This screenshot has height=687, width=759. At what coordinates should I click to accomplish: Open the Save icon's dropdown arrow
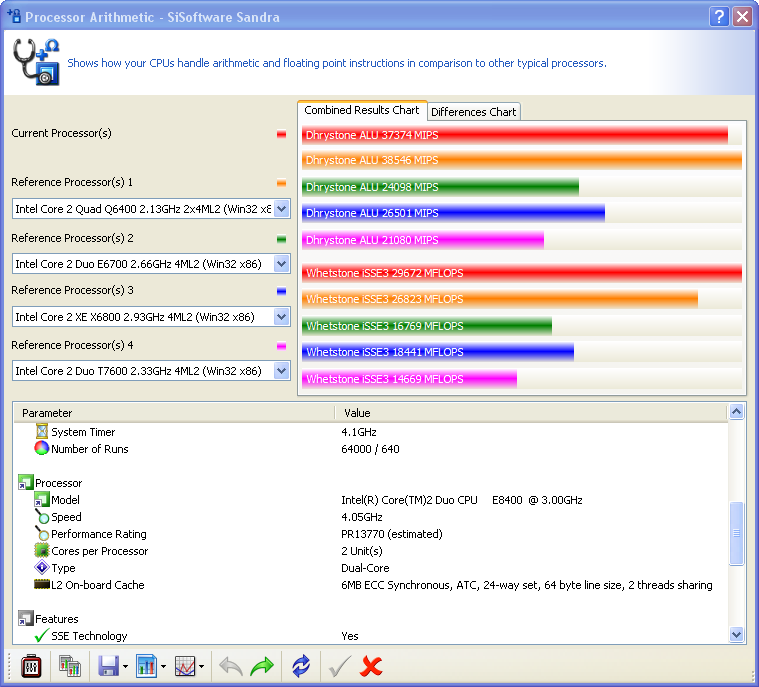click(125, 667)
